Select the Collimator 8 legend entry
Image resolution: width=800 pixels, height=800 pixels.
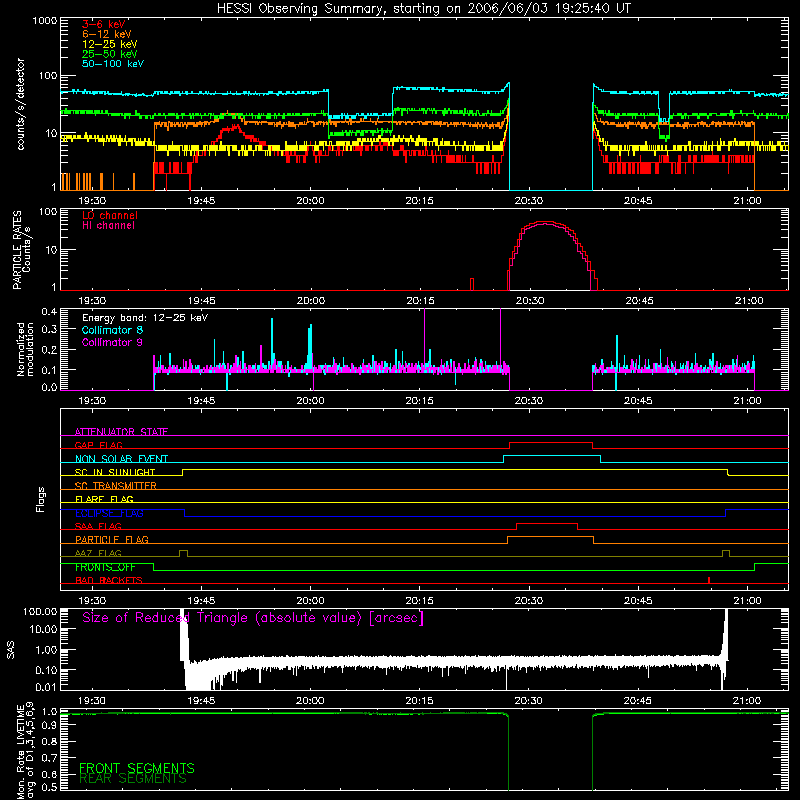pos(112,330)
